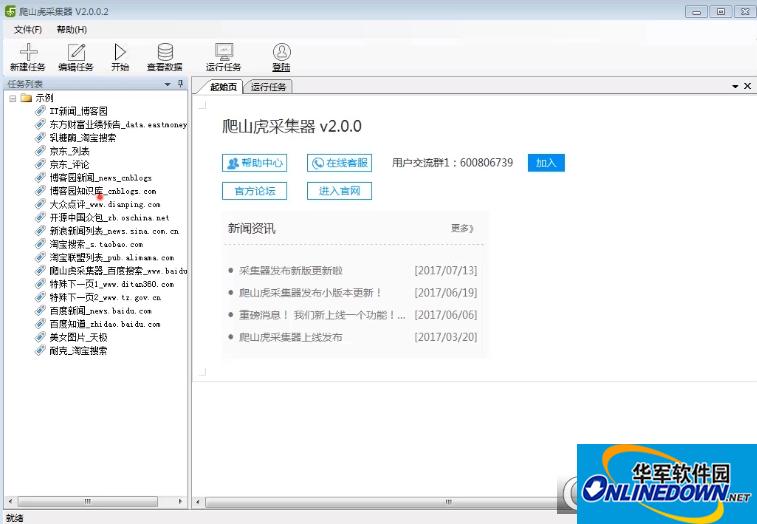Click the 更多》 news link
757x524 pixels.
(462, 228)
